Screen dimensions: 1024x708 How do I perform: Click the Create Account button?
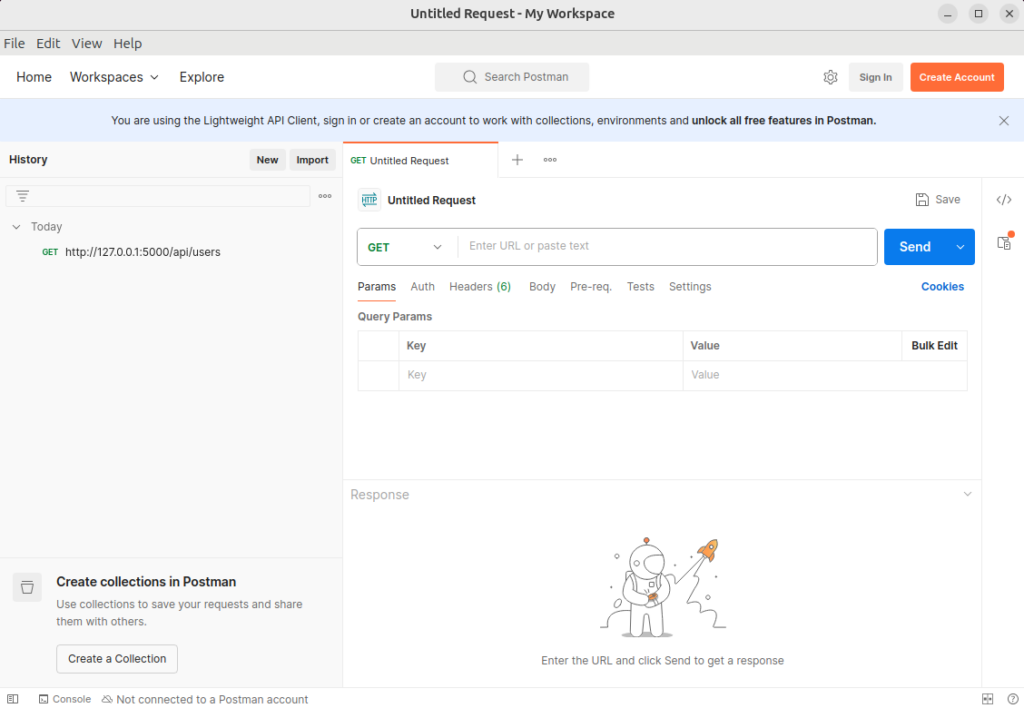[957, 77]
